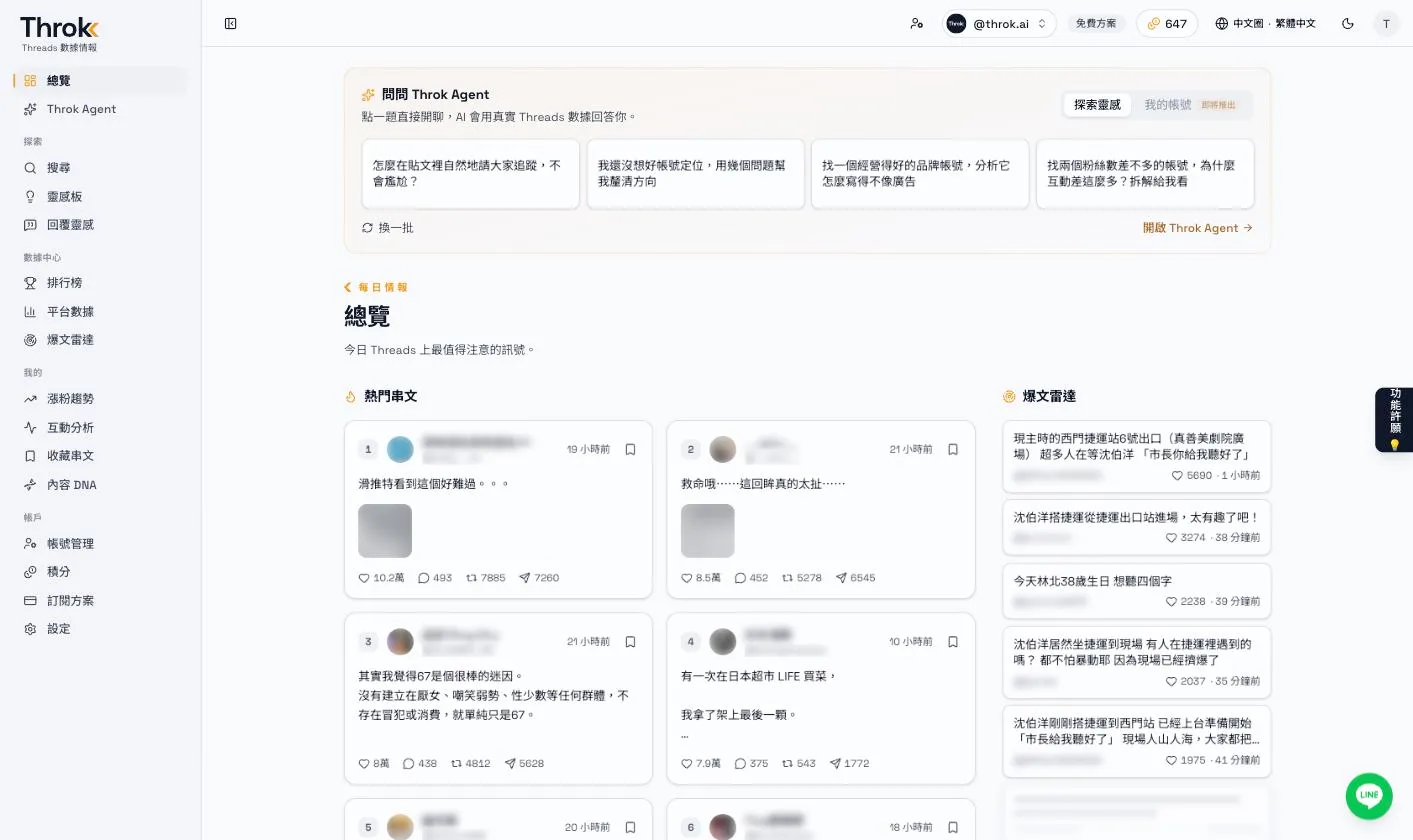Image resolution: width=1413 pixels, height=840 pixels.
Task: Open the LINE chat button
Action: click(1369, 796)
